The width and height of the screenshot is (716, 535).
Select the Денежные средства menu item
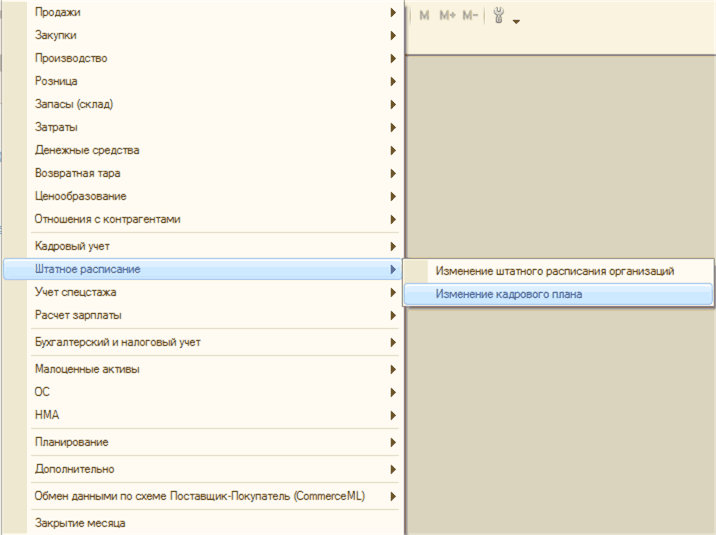tap(87, 150)
